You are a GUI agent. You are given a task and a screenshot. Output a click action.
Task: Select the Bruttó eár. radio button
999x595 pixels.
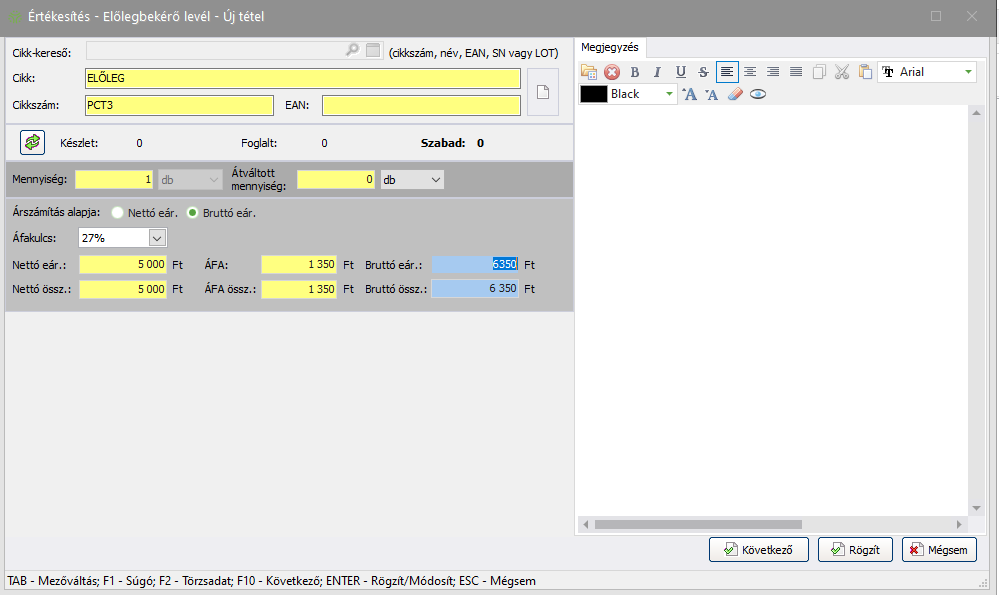(193, 213)
